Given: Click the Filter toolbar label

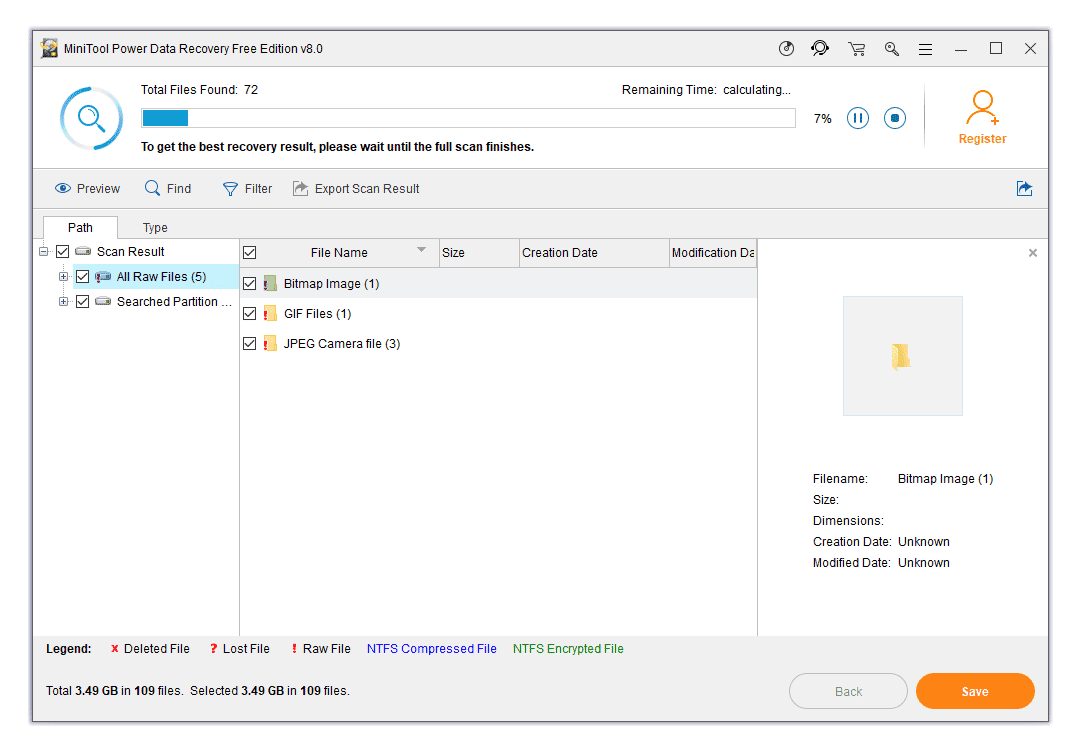Looking at the screenshot, I should click(x=258, y=189).
